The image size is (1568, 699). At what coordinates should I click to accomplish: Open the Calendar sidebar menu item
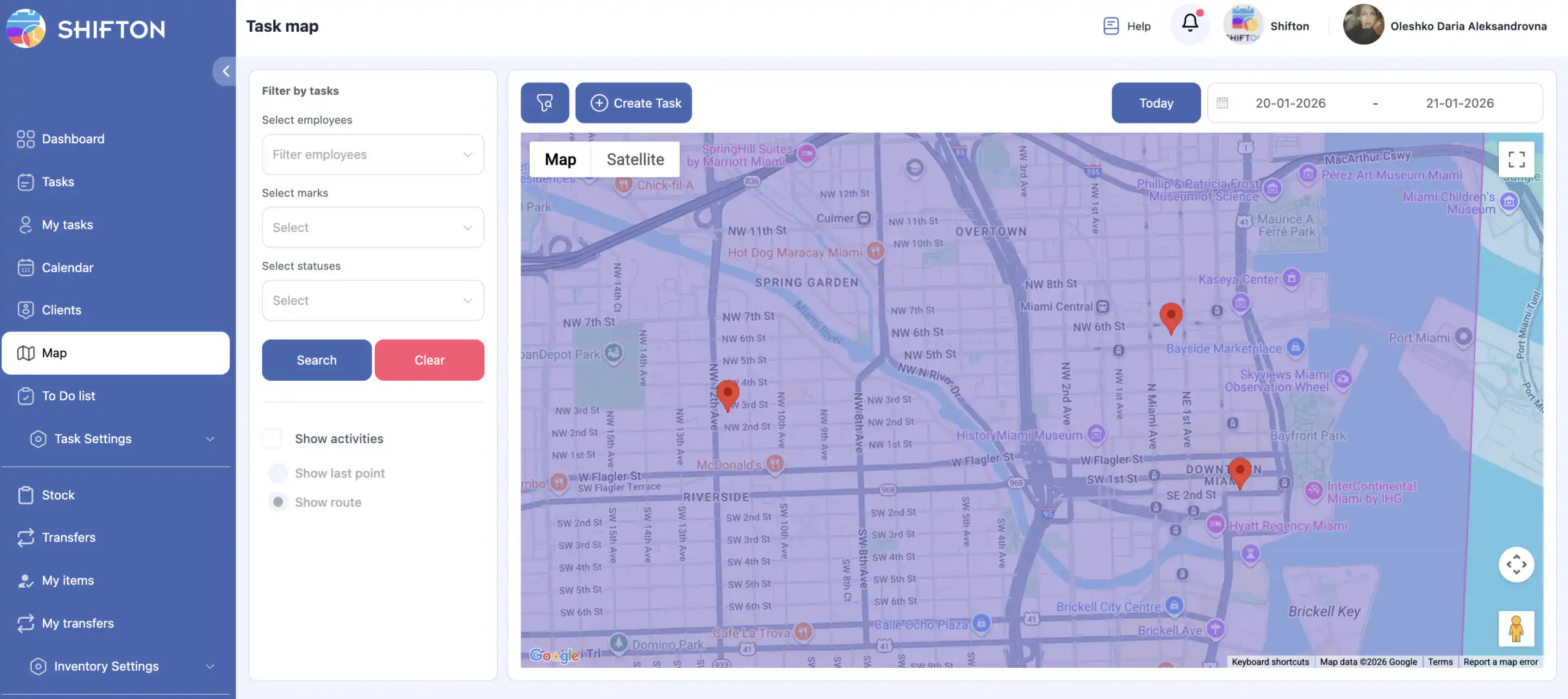click(x=67, y=267)
